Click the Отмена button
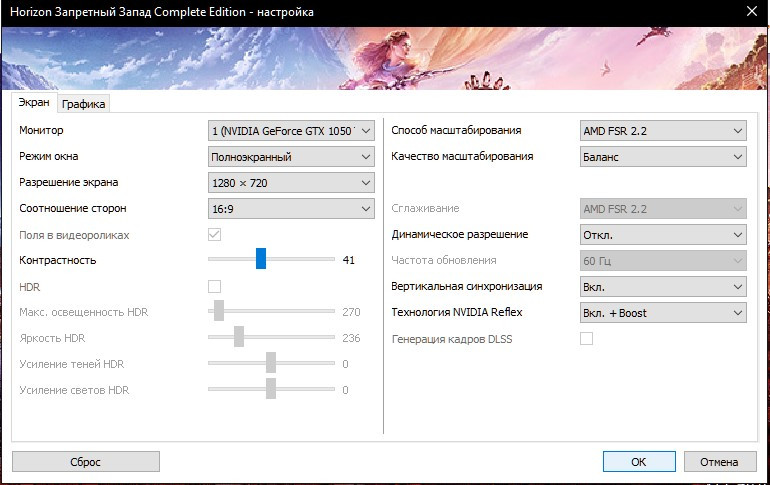 719,462
